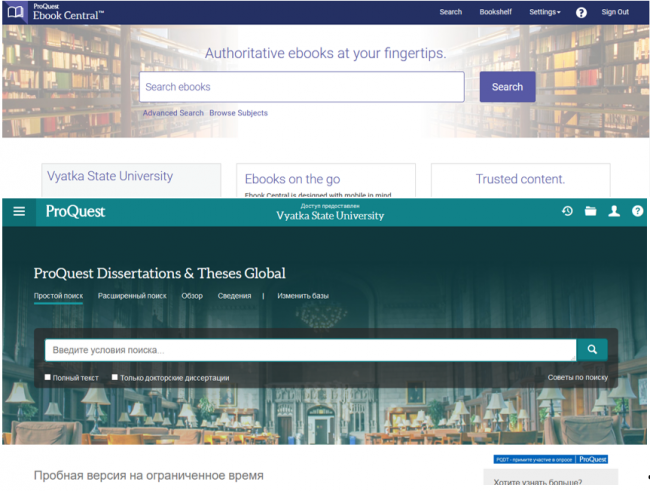Open recent searches history icon

567,211
